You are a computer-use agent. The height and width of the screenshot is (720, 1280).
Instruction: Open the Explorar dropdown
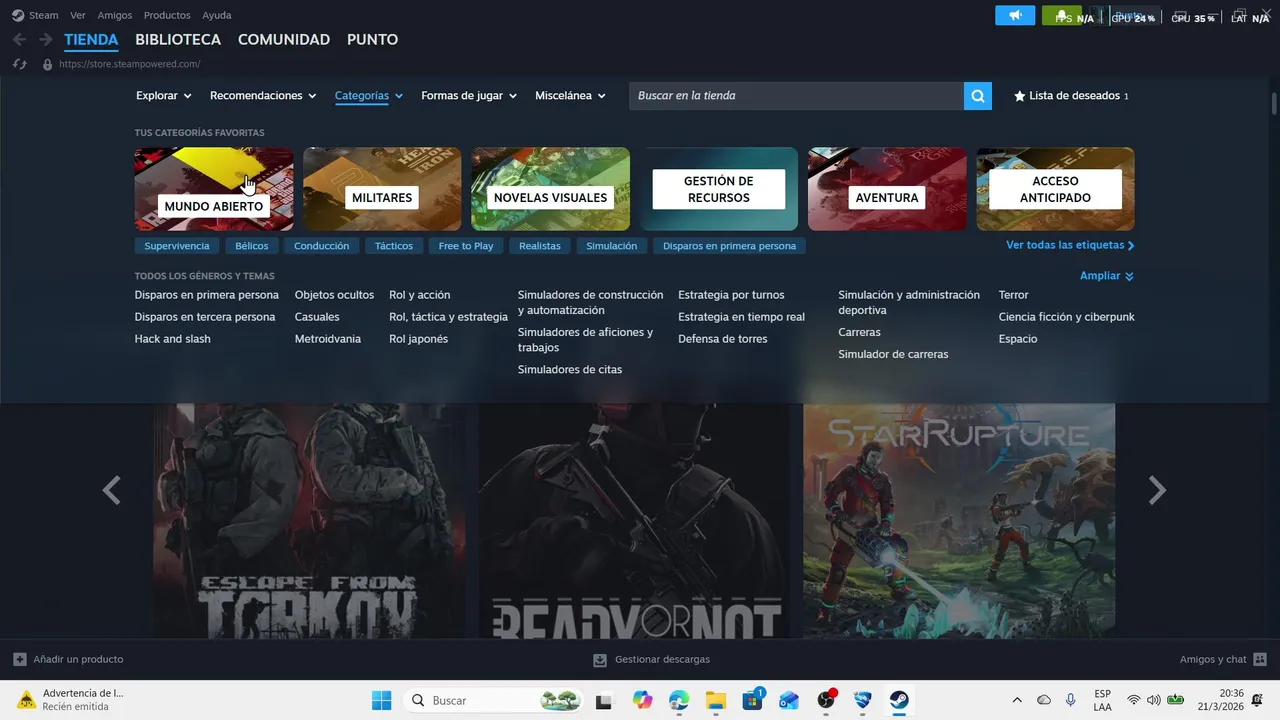point(164,96)
